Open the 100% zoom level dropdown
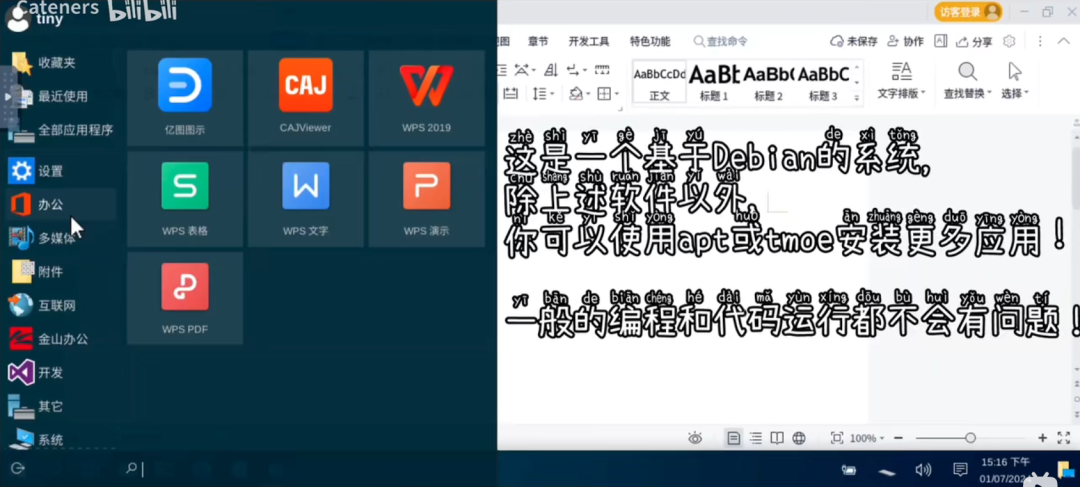1080x487 pixels. [867, 438]
